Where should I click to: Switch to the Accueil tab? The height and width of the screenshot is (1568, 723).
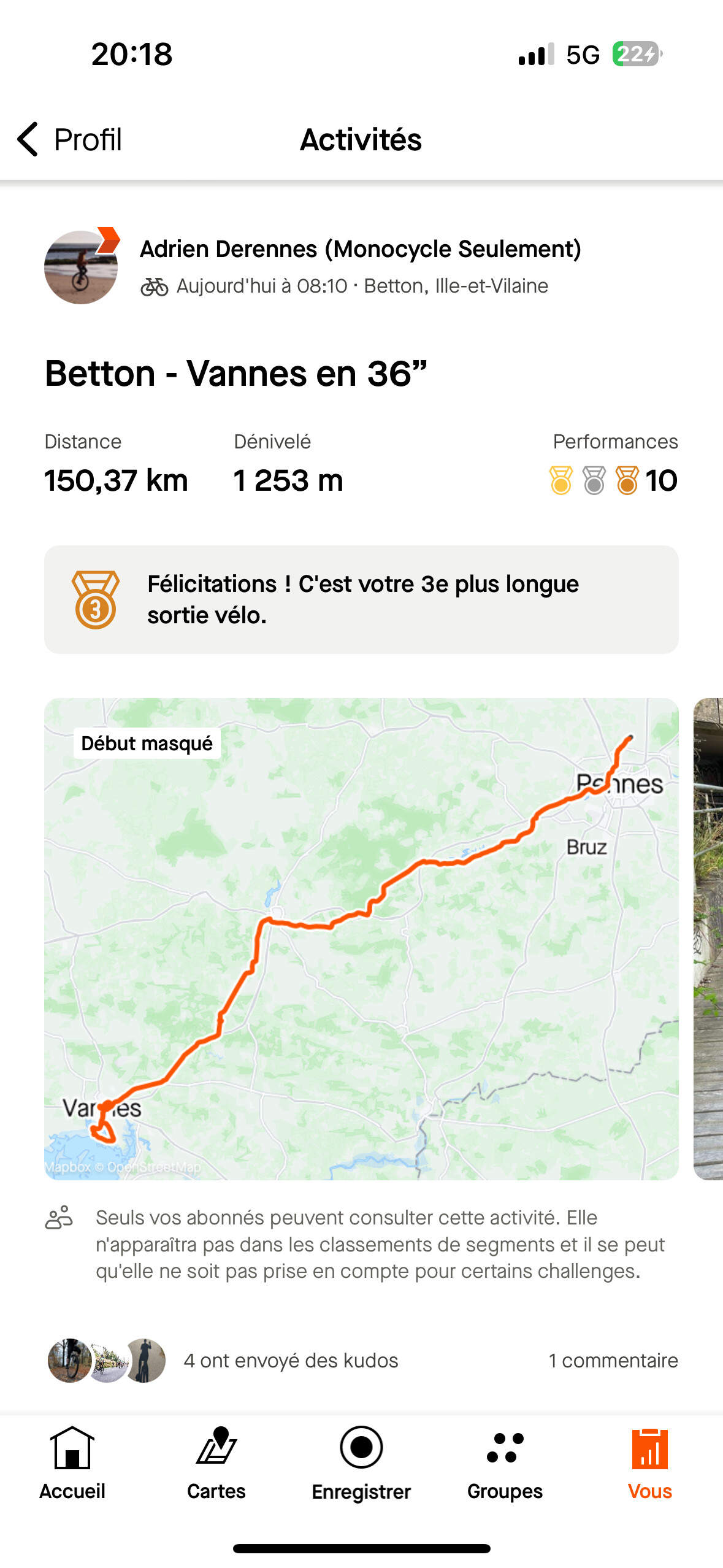pyautogui.click(x=72, y=1463)
